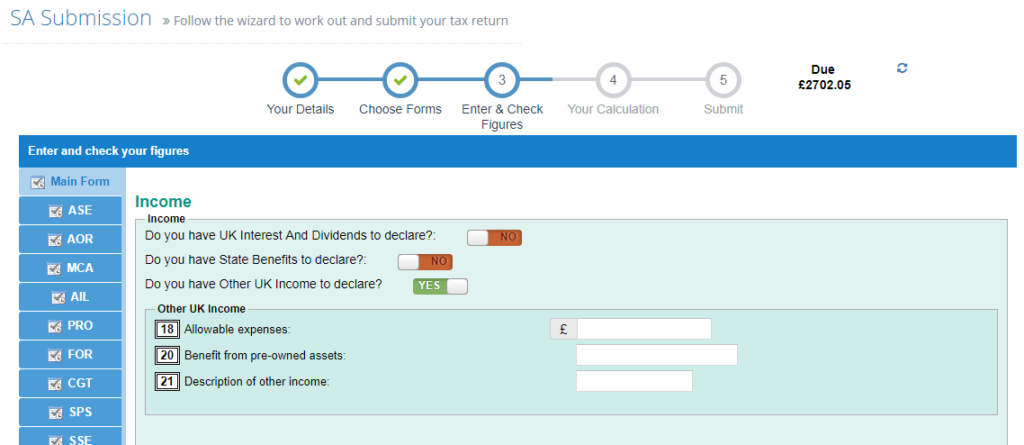
Task: Open the Main Form tab
Action: [x=71, y=181]
